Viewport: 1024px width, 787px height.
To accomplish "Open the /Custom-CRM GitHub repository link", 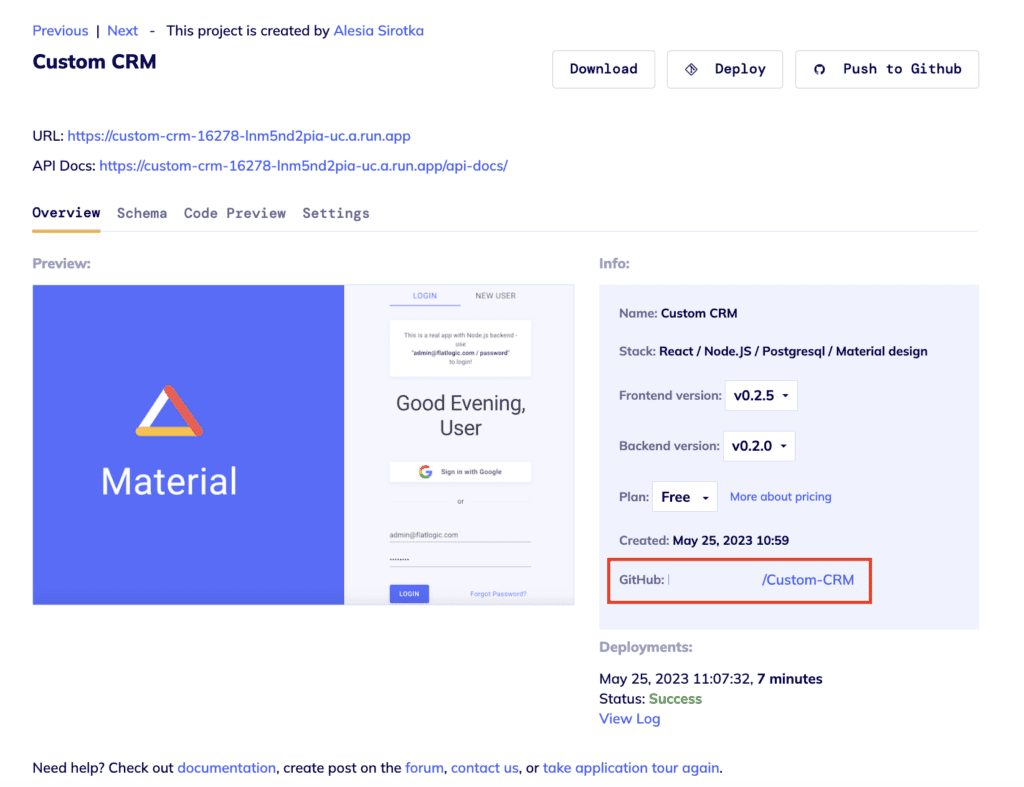I will [808, 580].
